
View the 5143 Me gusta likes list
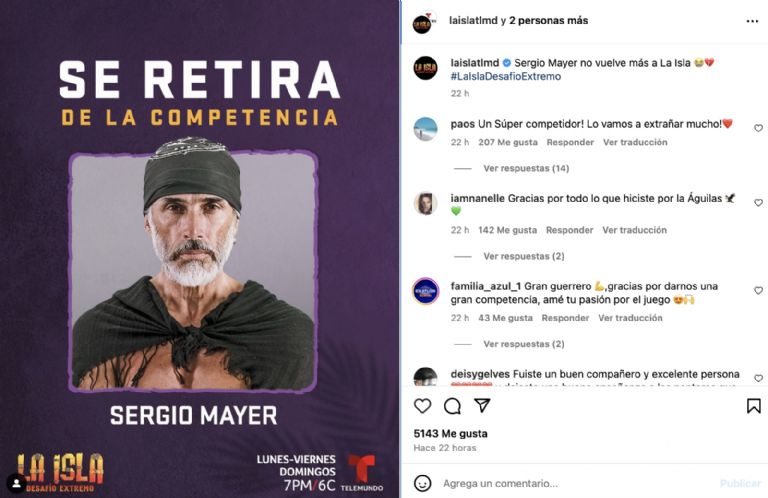(451, 434)
